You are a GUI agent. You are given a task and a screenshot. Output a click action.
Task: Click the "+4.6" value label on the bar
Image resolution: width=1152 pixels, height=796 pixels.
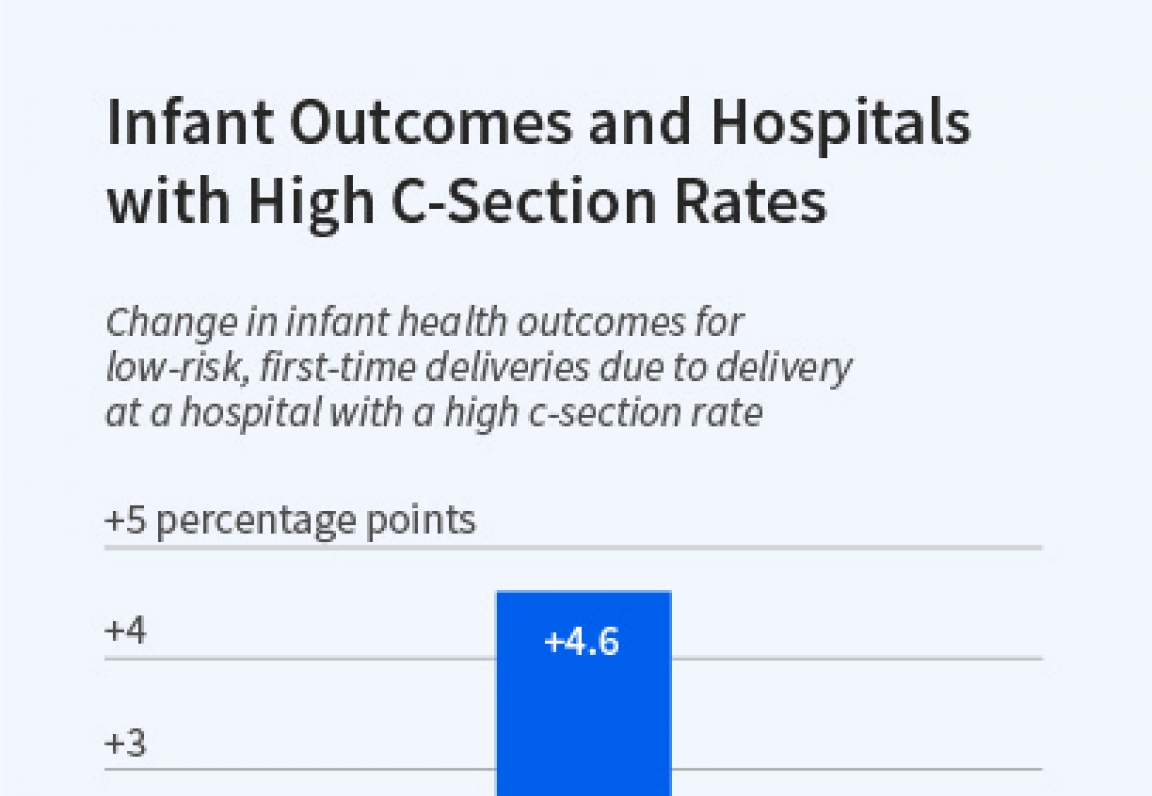coord(582,642)
